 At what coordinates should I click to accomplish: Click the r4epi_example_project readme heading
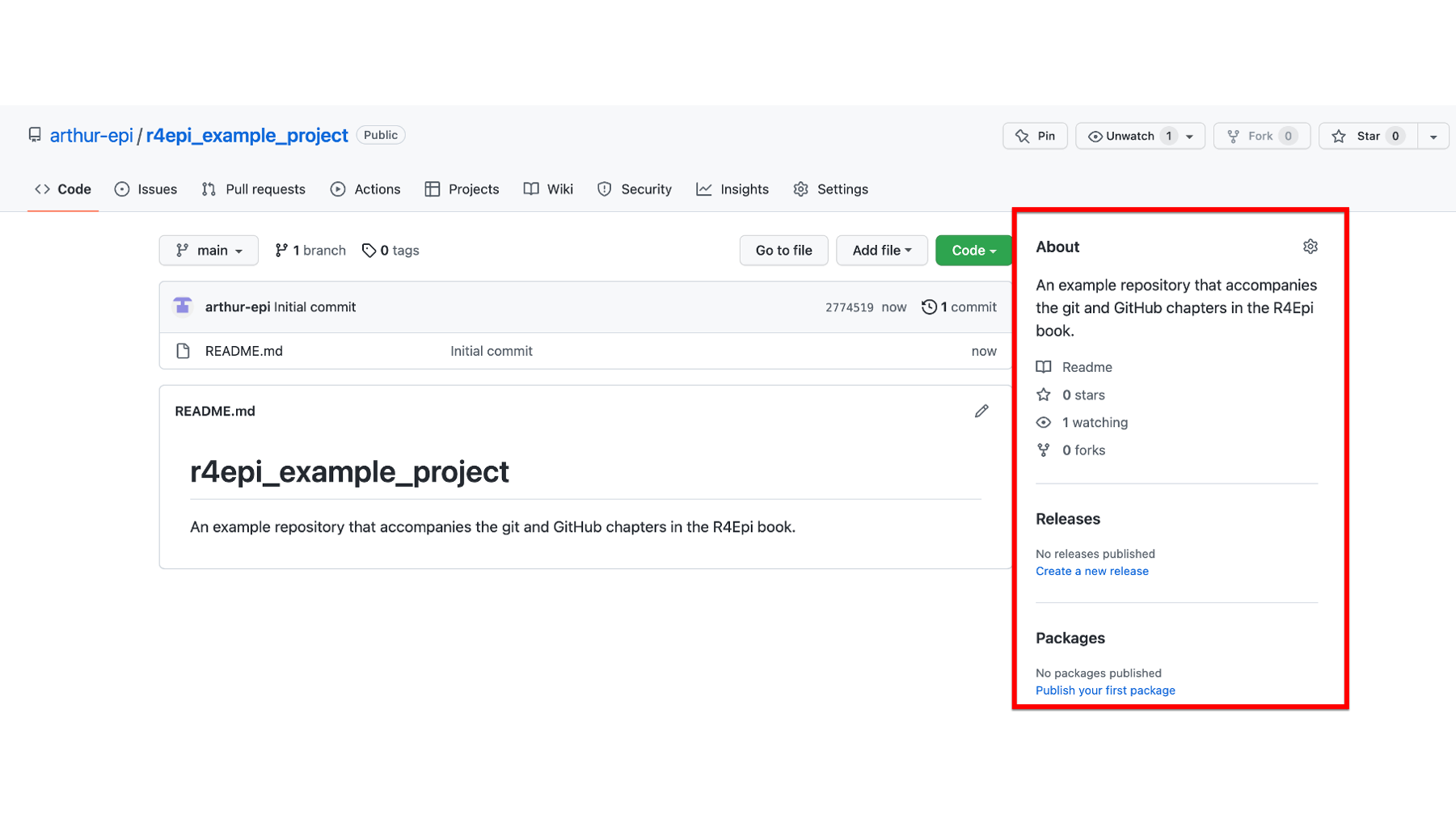(x=349, y=471)
